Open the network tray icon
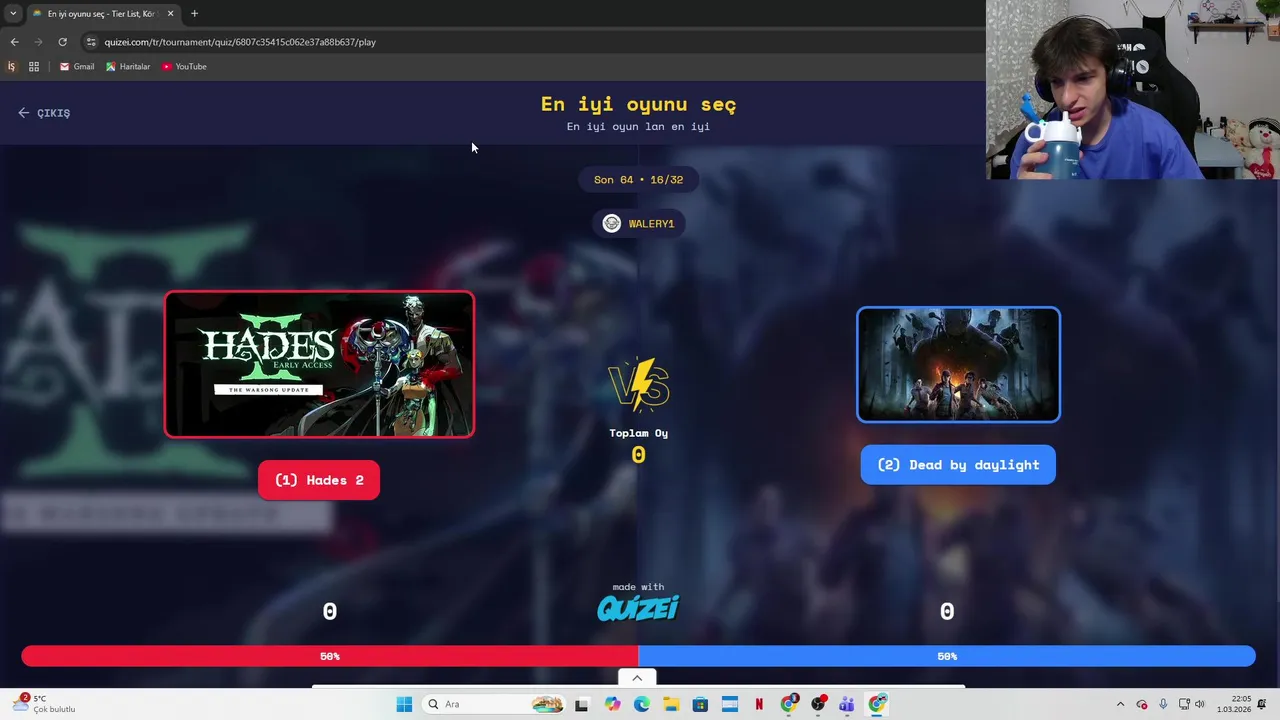 coord(1184,704)
